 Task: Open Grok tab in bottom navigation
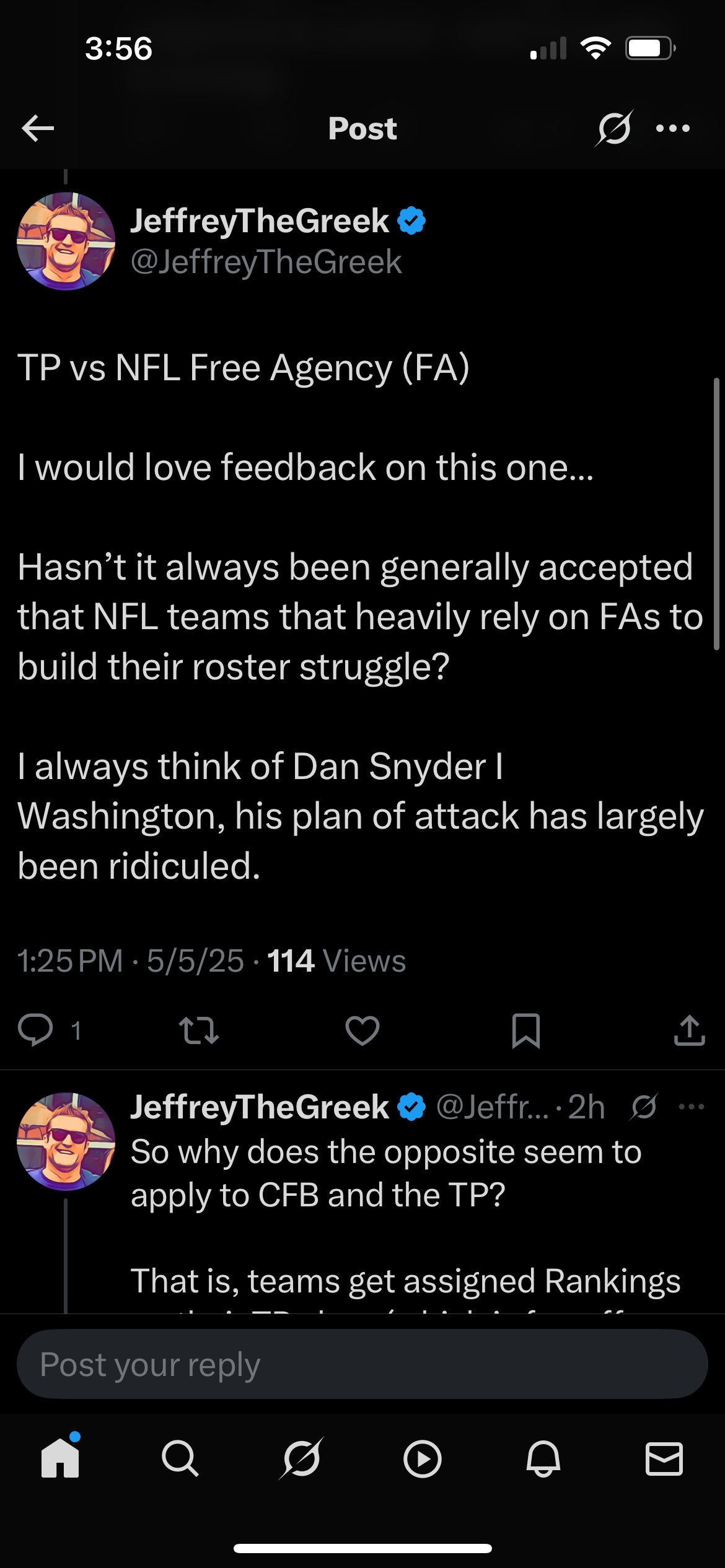click(301, 1458)
